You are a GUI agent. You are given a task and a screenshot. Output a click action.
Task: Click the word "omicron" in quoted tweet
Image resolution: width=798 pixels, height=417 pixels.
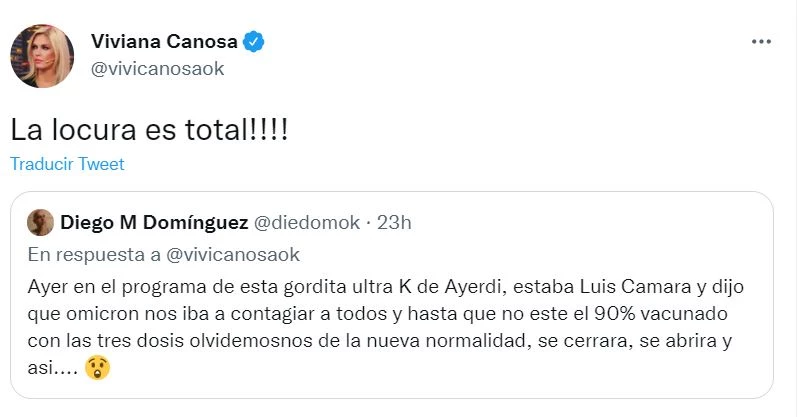coord(98,313)
